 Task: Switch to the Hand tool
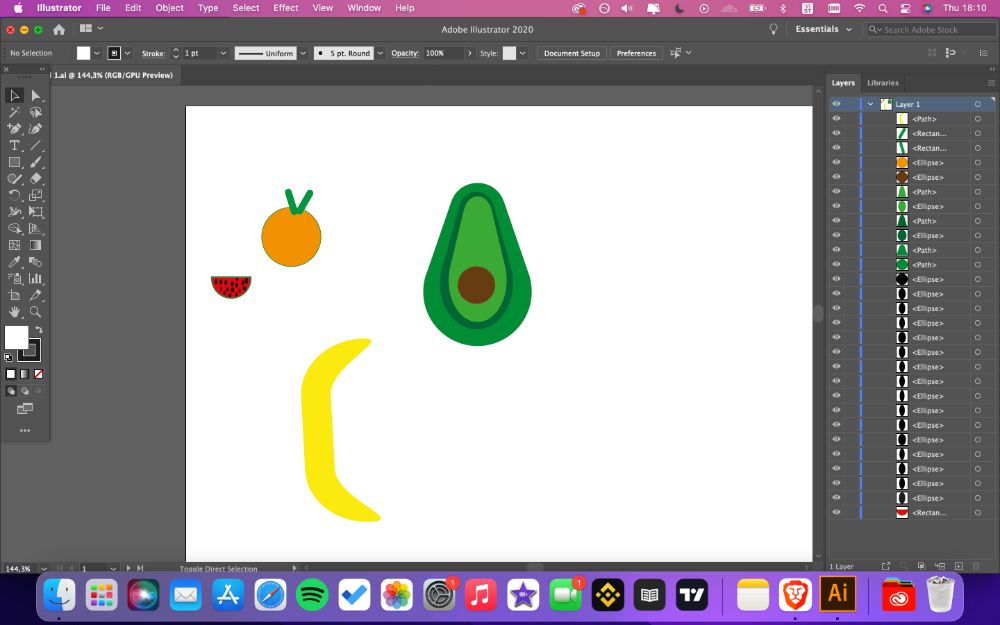(14, 312)
